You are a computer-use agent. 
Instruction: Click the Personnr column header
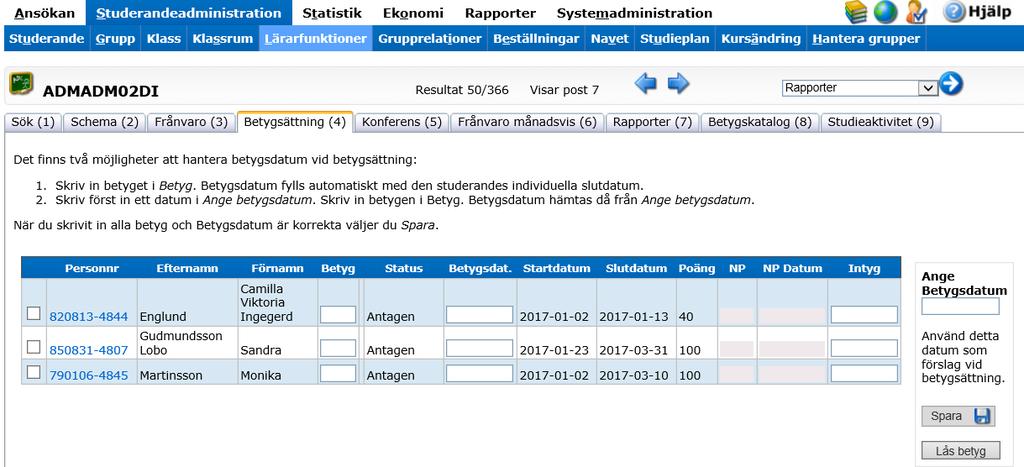92,268
